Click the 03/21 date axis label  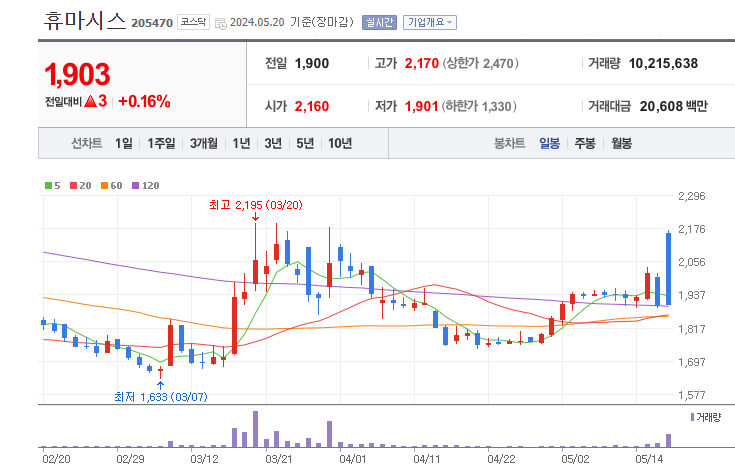(278, 459)
